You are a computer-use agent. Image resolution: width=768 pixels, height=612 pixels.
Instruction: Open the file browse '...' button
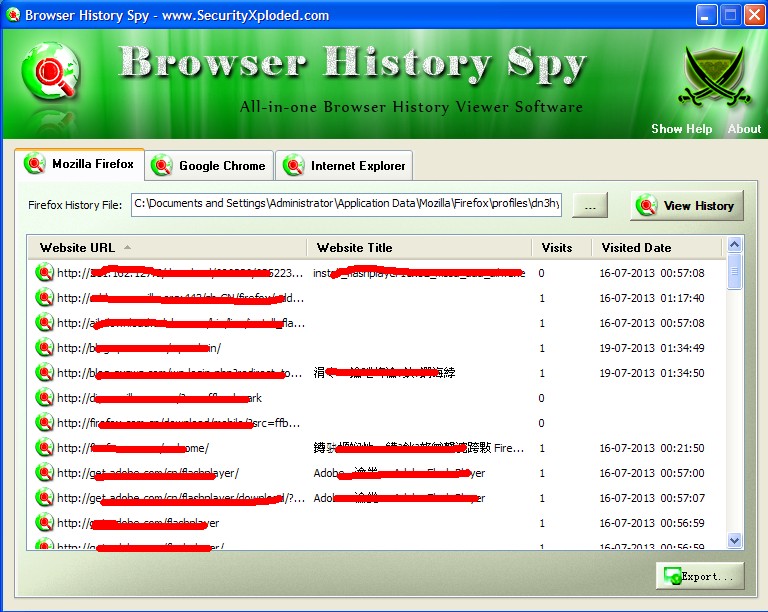coord(590,205)
